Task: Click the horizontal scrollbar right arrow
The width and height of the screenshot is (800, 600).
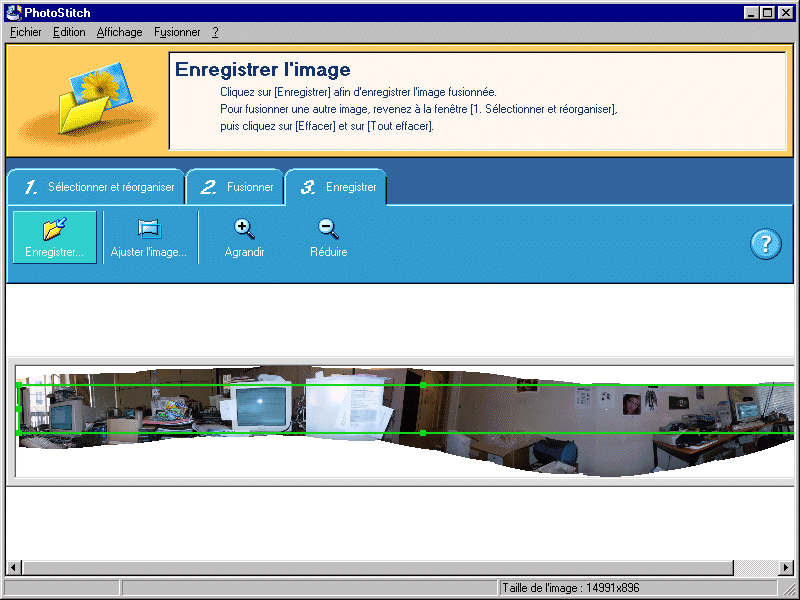Action: click(x=786, y=567)
